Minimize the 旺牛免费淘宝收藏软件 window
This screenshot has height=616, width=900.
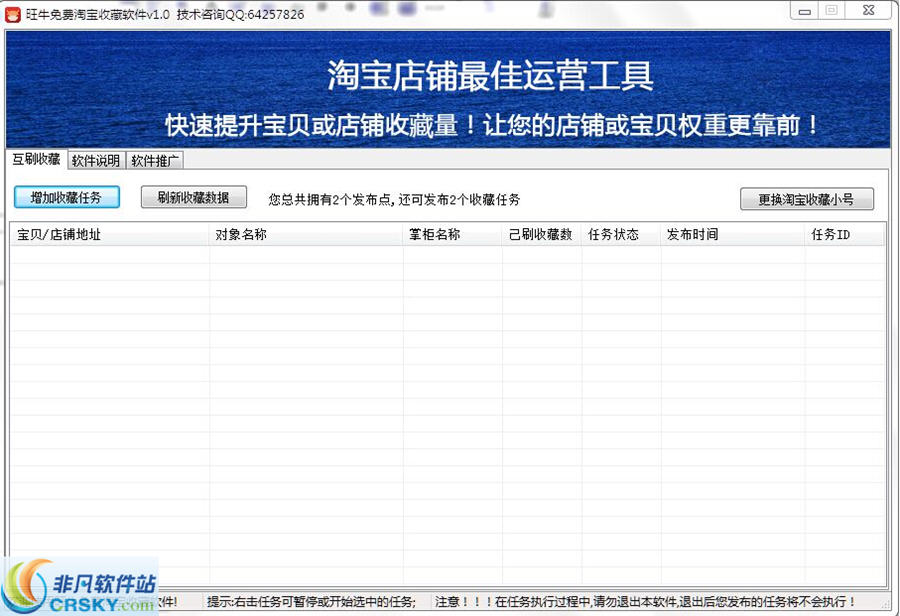point(805,11)
